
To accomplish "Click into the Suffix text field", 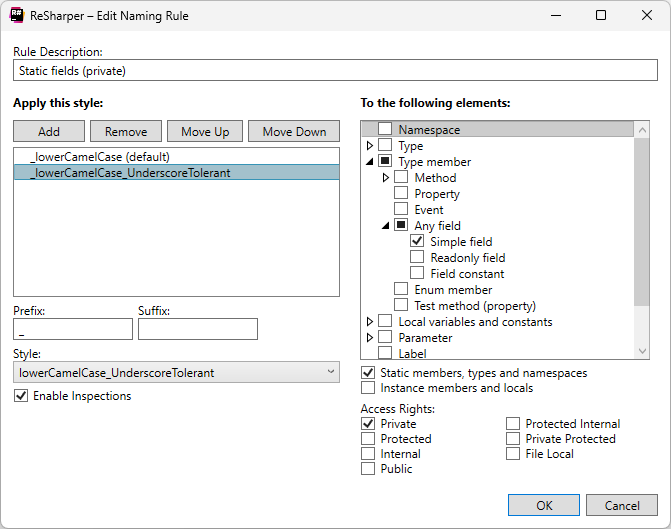I will point(197,329).
